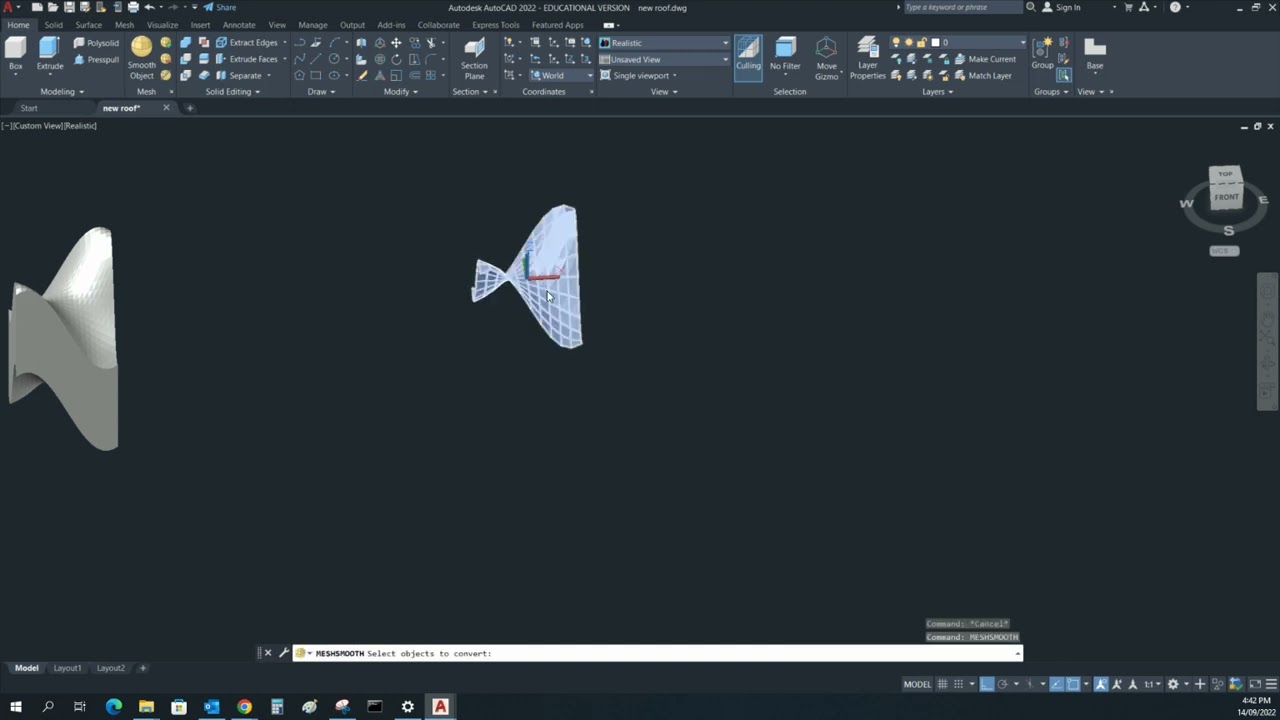
Task: Open the Visualize ribbon tab
Action: [162, 25]
